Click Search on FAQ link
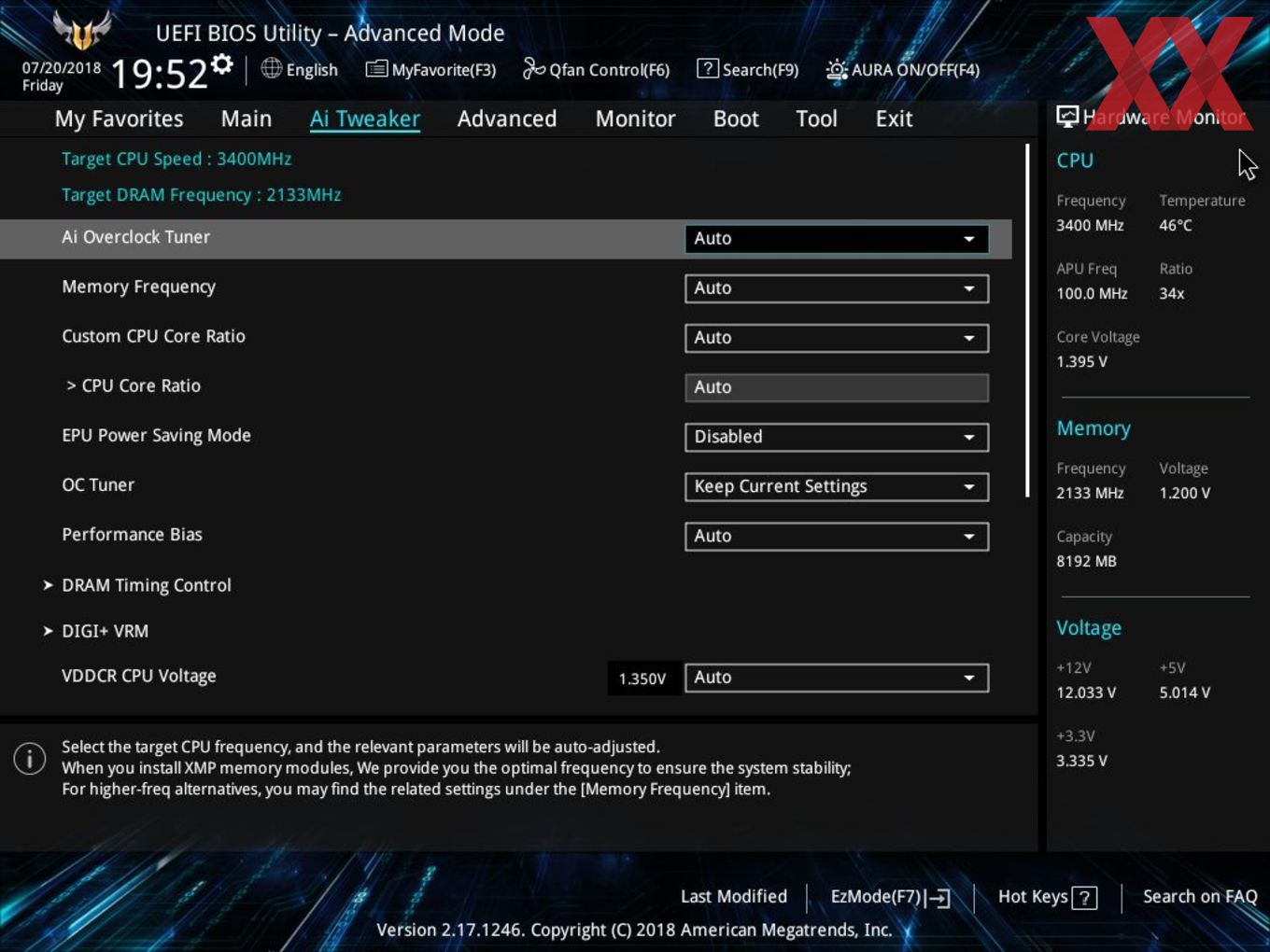 click(1200, 896)
